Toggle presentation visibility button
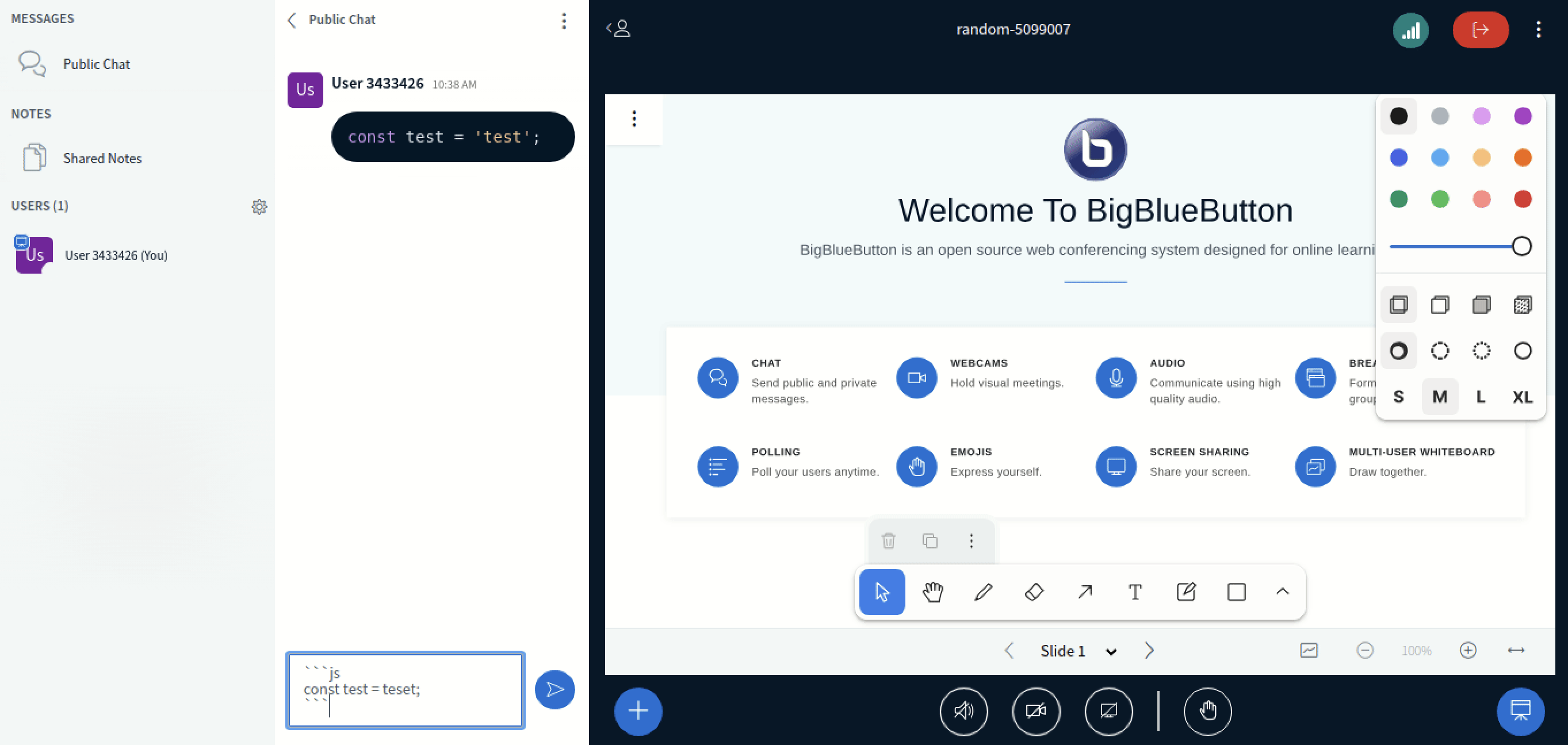The image size is (1568, 745). click(x=1520, y=711)
